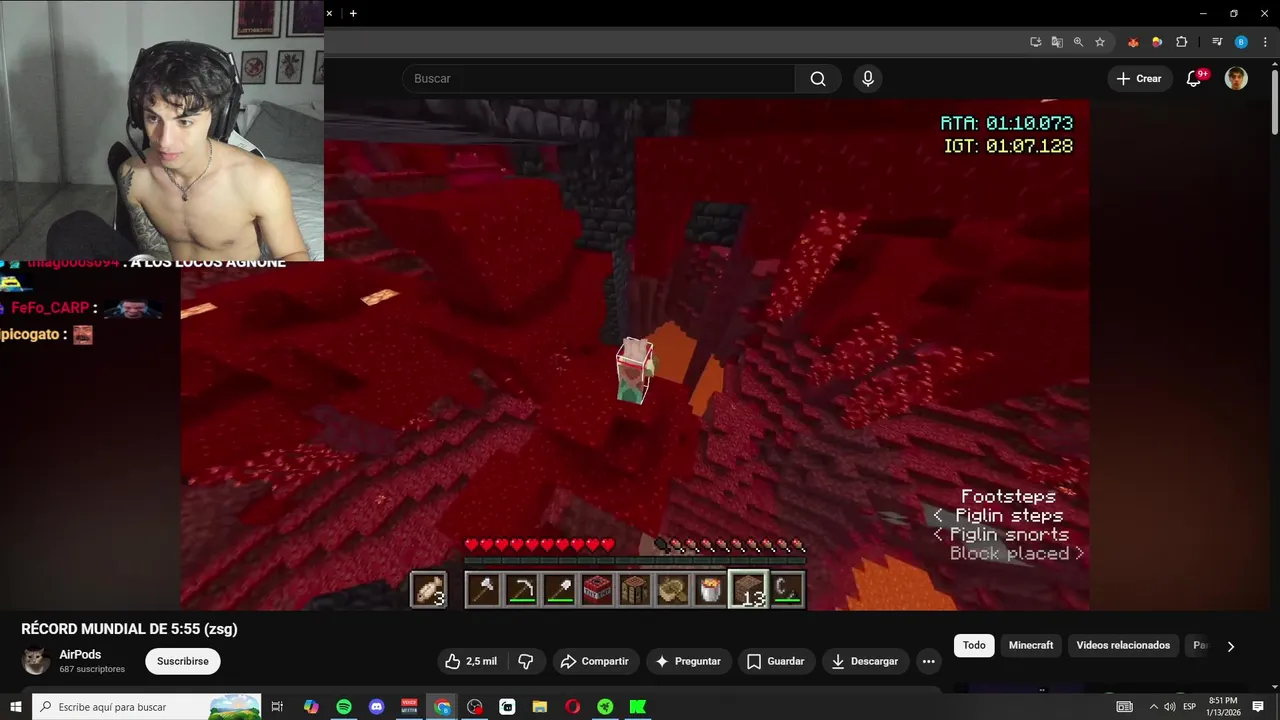The height and width of the screenshot is (720, 1280).
Task: Open the colorful circles extension icon
Action: pos(1157,42)
